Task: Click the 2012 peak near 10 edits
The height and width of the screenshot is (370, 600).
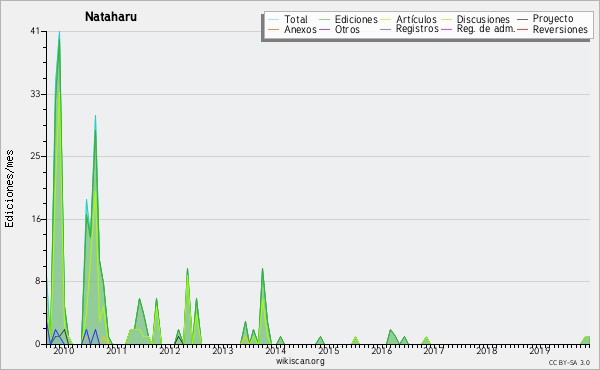Action: [x=187, y=269]
